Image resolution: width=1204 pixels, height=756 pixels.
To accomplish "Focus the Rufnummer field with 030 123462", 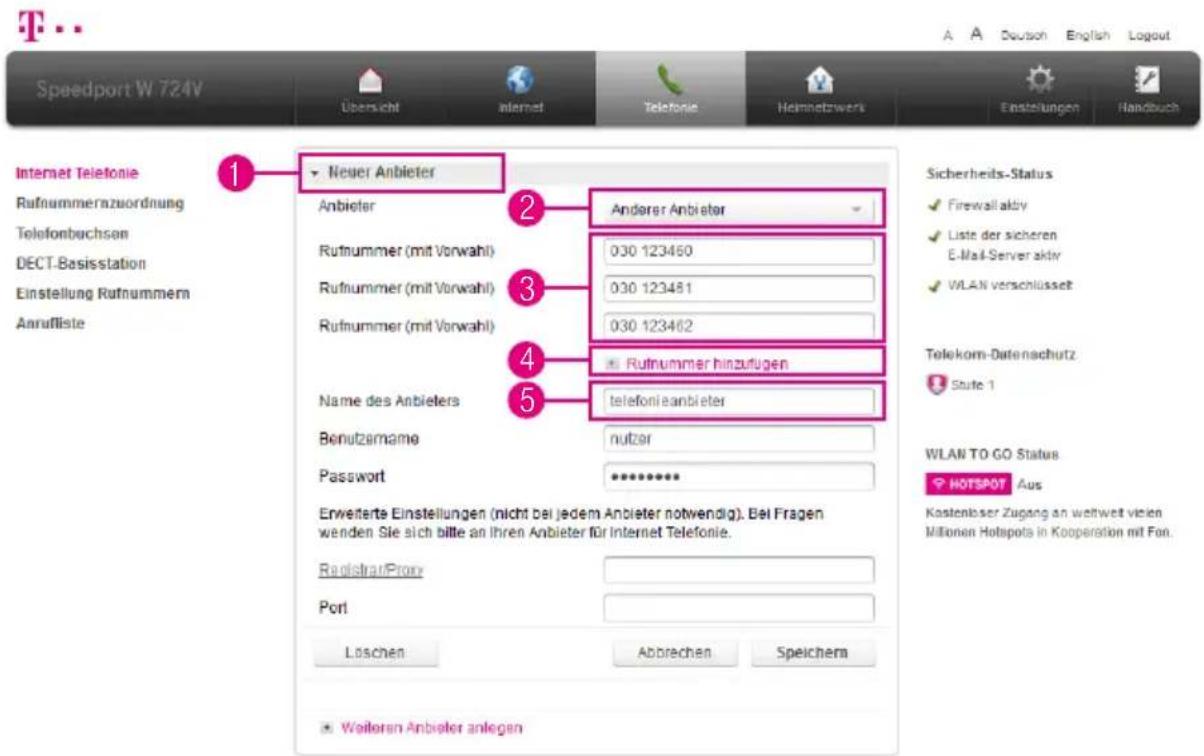I will coord(739,326).
